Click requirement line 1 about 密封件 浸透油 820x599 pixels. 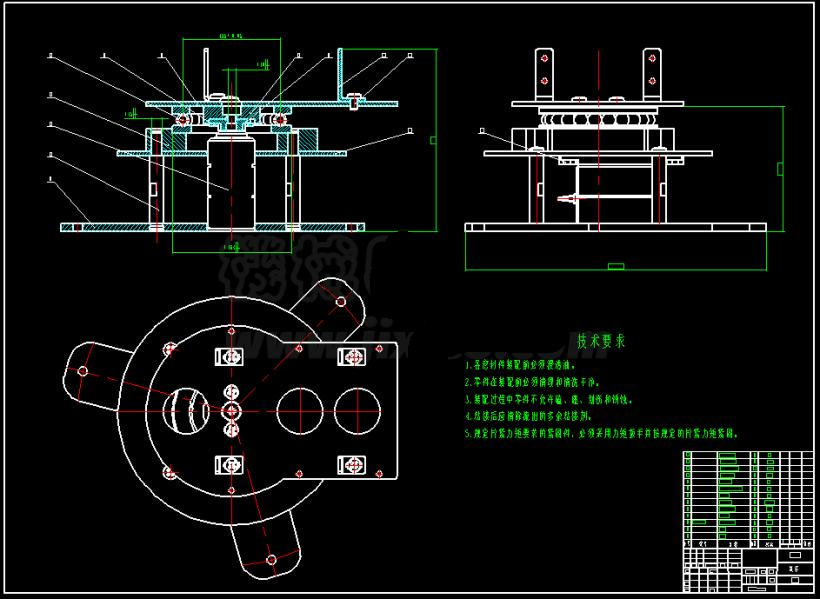pyautogui.click(x=521, y=365)
